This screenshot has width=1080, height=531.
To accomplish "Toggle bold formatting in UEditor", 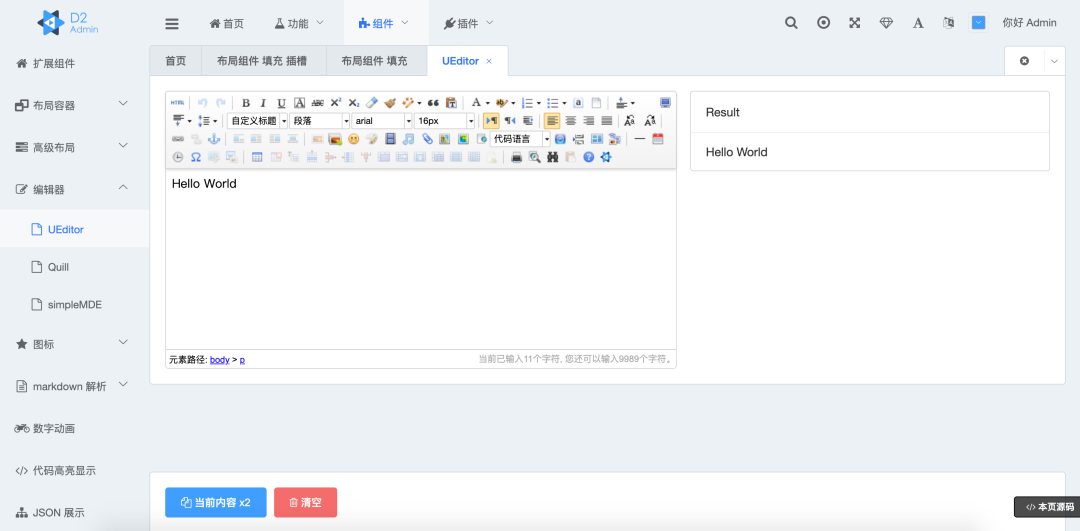I will [246, 103].
